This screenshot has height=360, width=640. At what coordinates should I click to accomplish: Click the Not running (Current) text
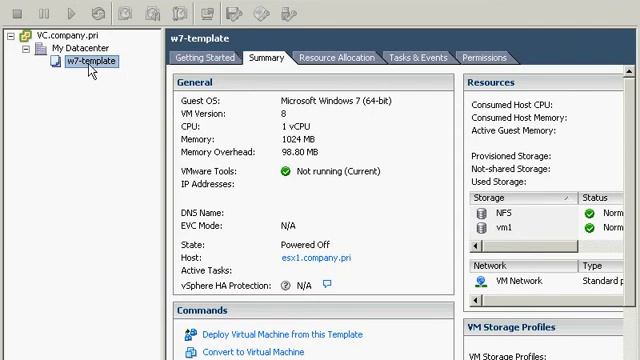[x=338, y=171]
